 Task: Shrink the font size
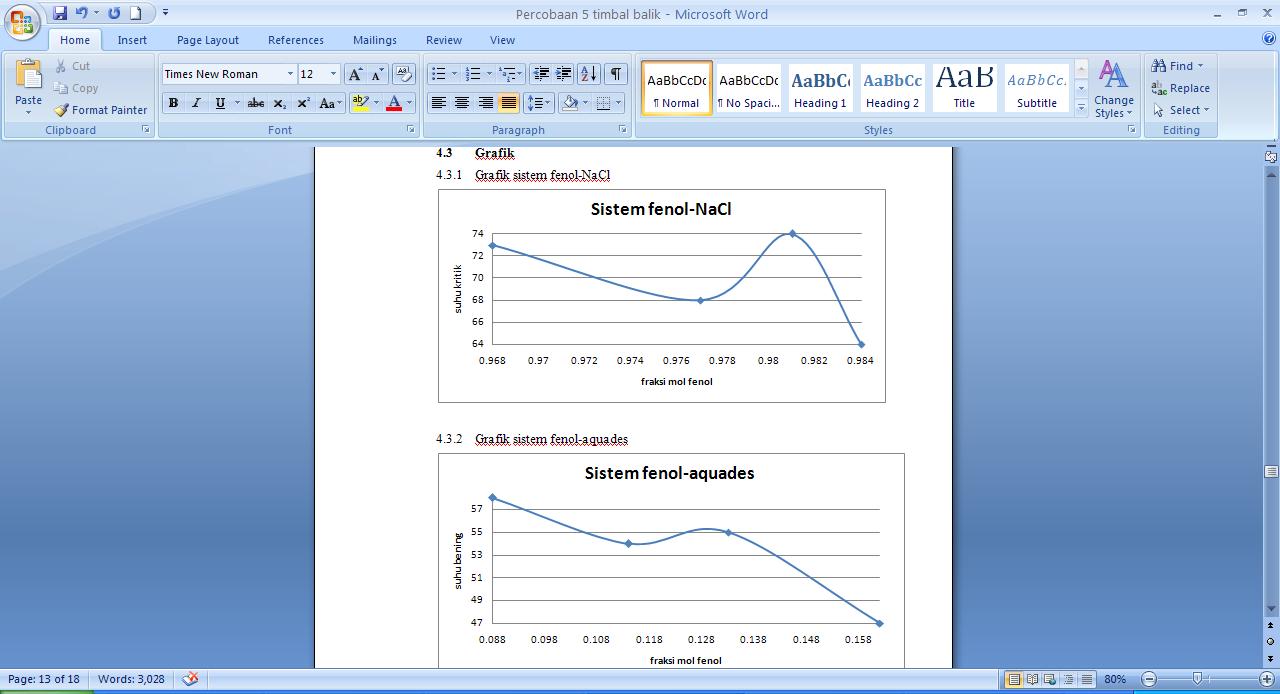pyautogui.click(x=377, y=74)
